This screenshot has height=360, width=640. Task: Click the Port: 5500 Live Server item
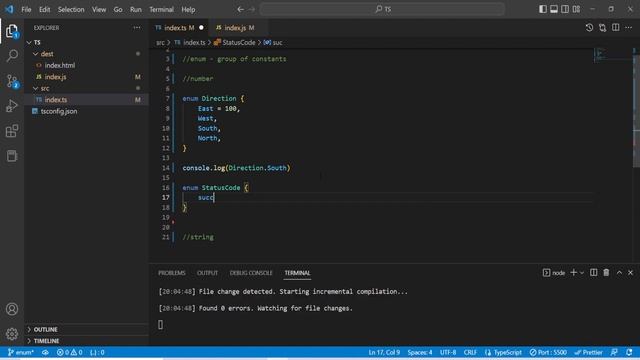pyautogui.click(x=548, y=352)
